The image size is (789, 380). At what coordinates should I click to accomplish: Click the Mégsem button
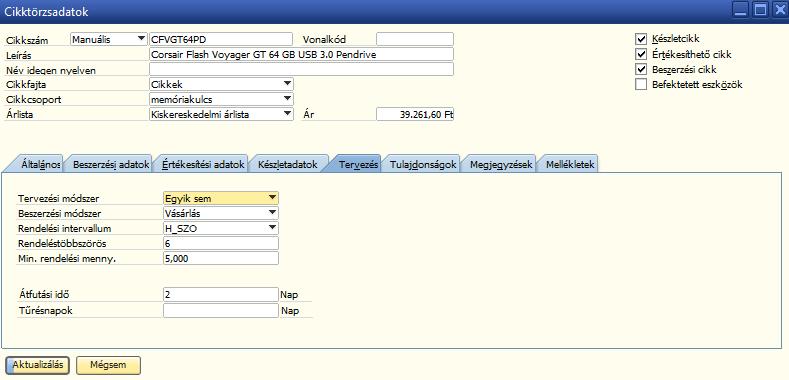(108, 365)
